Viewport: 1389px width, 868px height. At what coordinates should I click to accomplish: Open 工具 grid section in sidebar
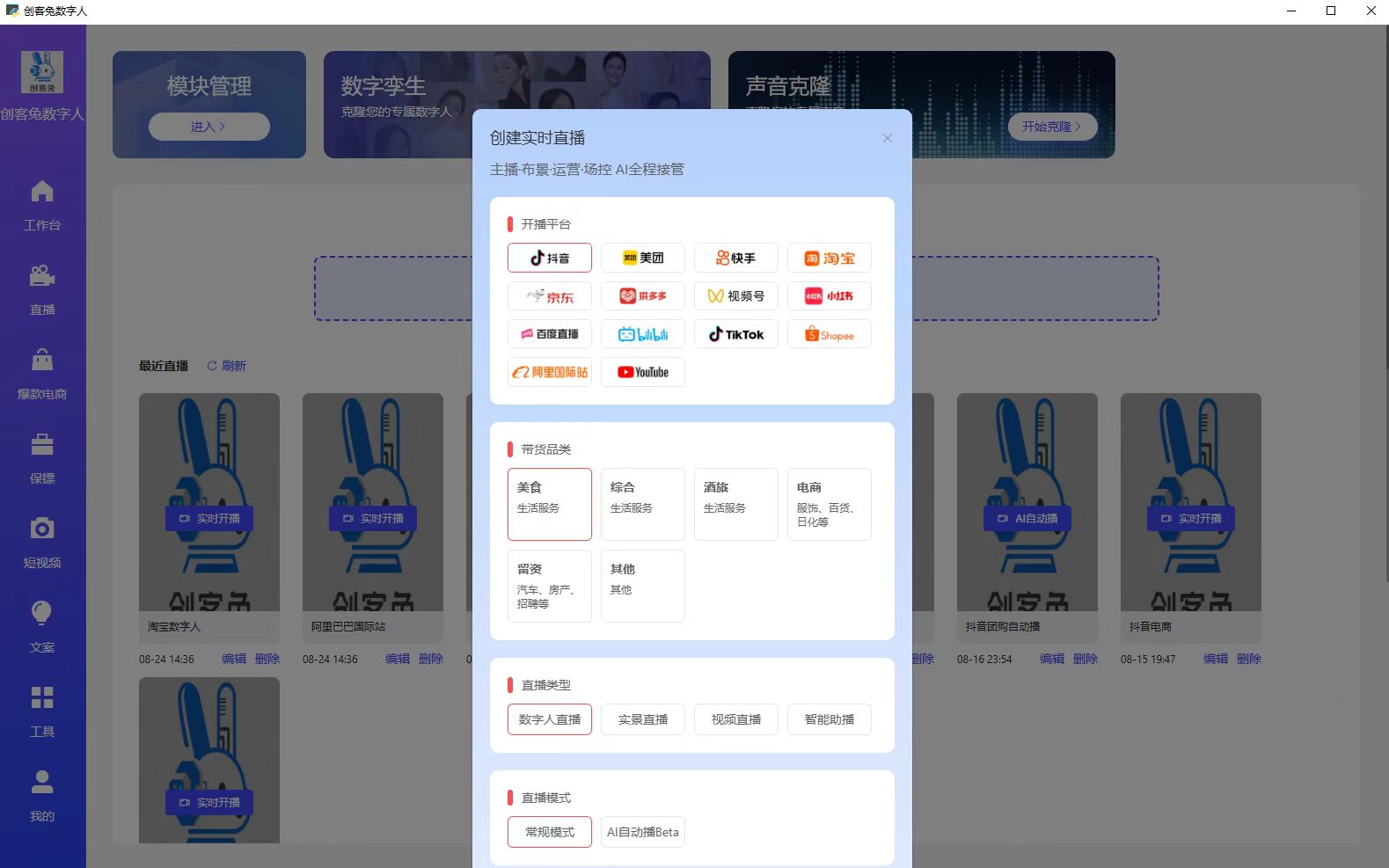click(42, 712)
